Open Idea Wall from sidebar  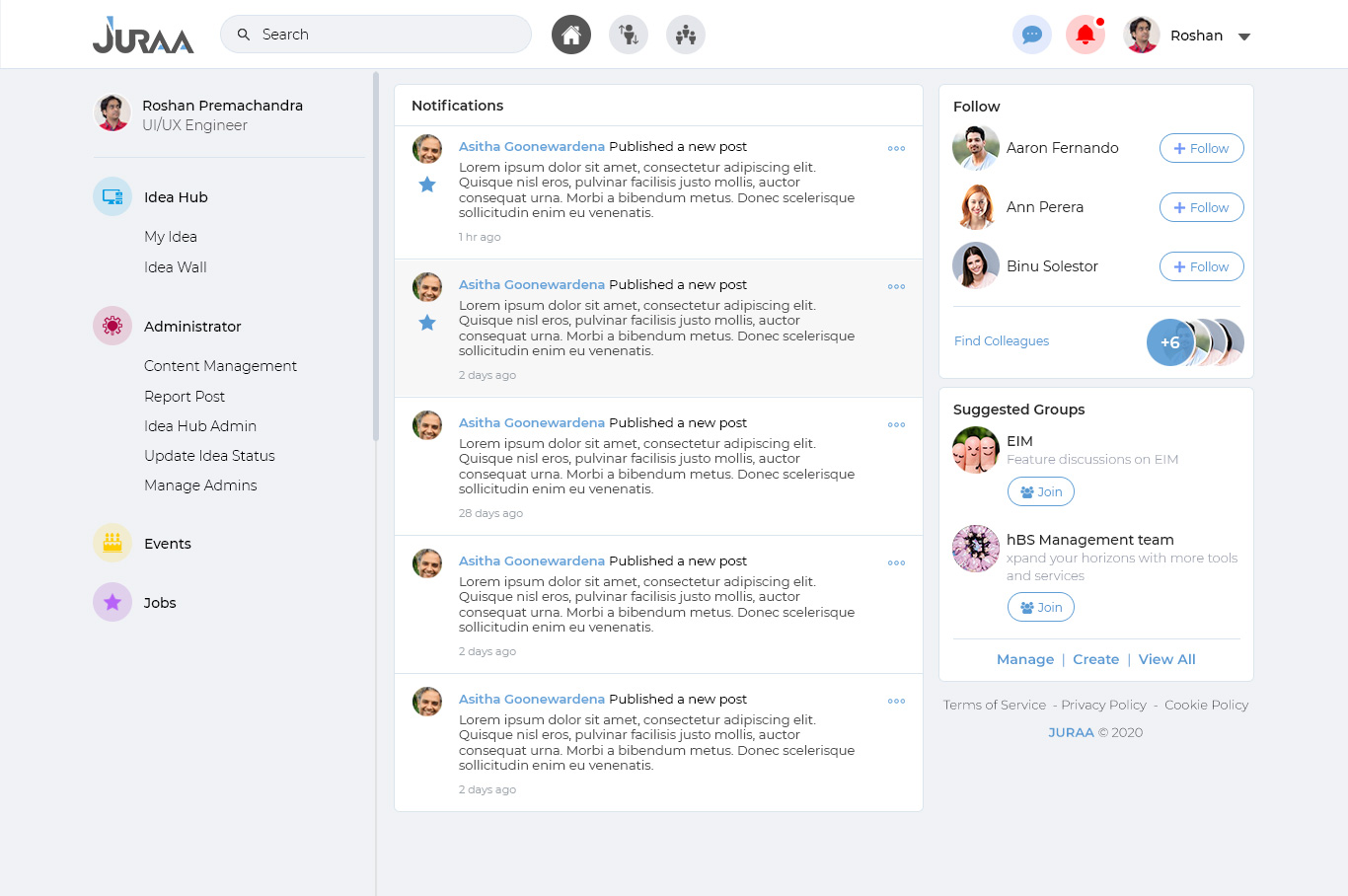point(176,267)
